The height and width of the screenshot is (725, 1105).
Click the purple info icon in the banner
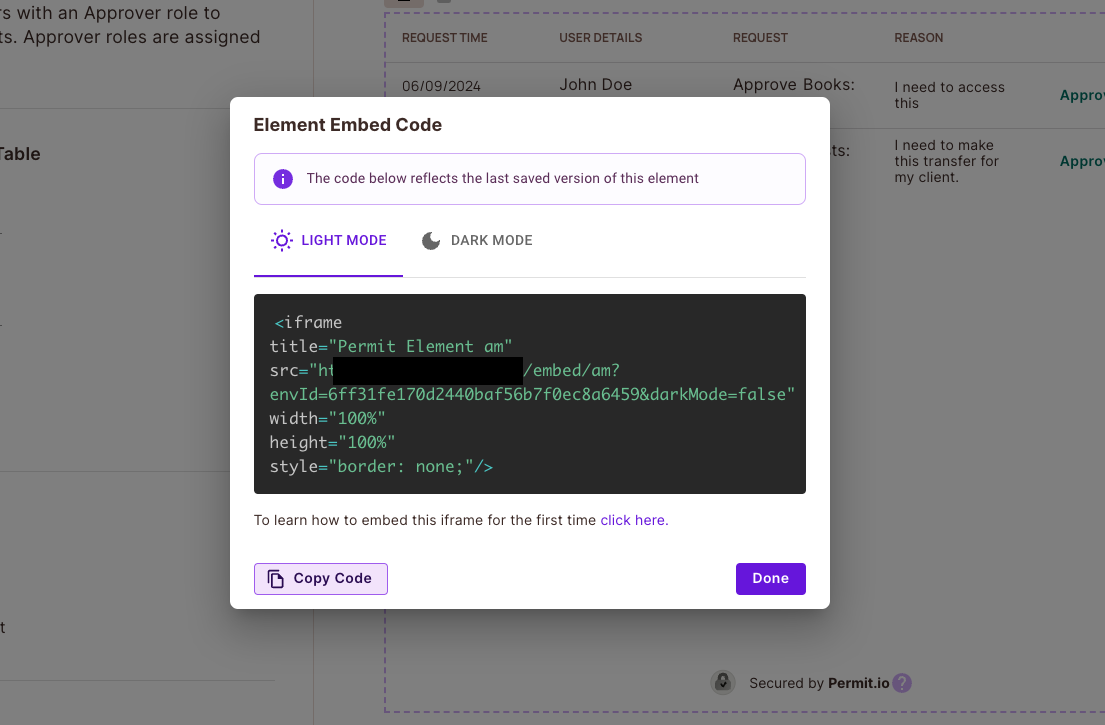283,179
